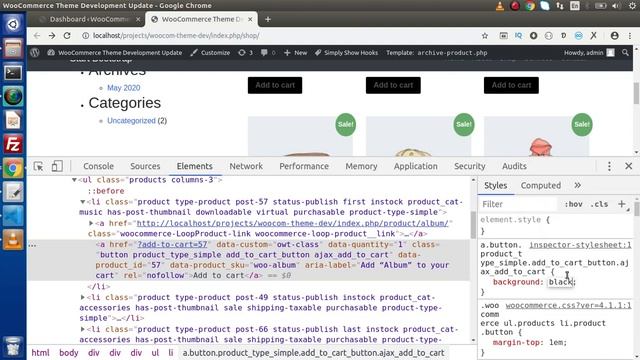Select ul in the DOM breadcrumb
This screenshot has width=640, height=360.
tap(155, 353)
